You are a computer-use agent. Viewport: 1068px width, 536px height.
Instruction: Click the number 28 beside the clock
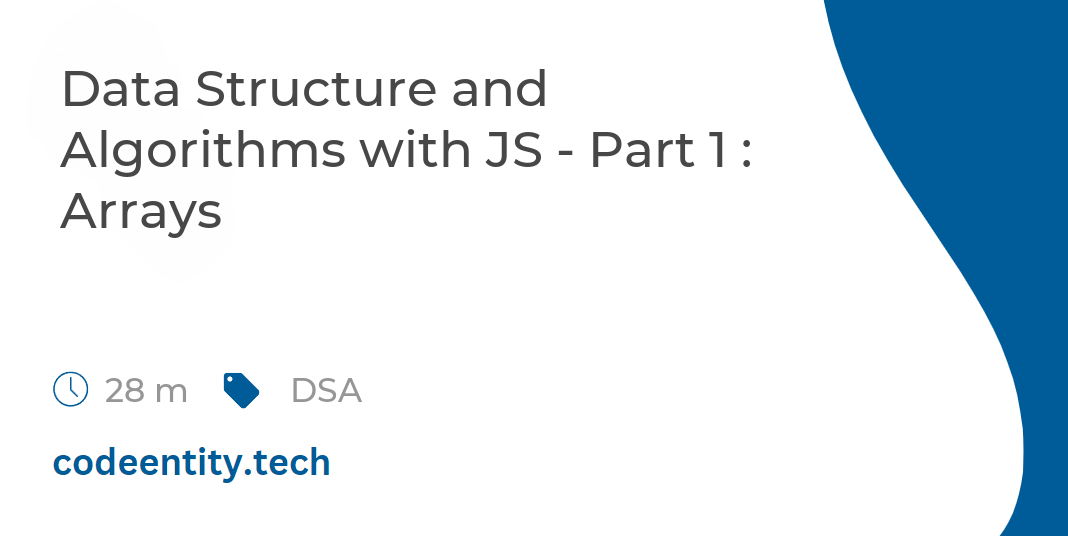click(x=125, y=391)
